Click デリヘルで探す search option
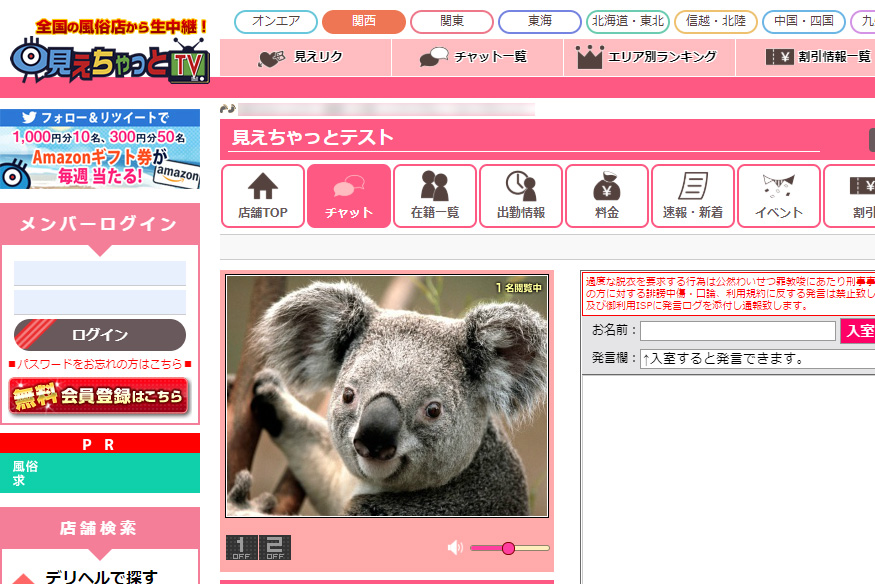The image size is (875, 584). (101, 577)
